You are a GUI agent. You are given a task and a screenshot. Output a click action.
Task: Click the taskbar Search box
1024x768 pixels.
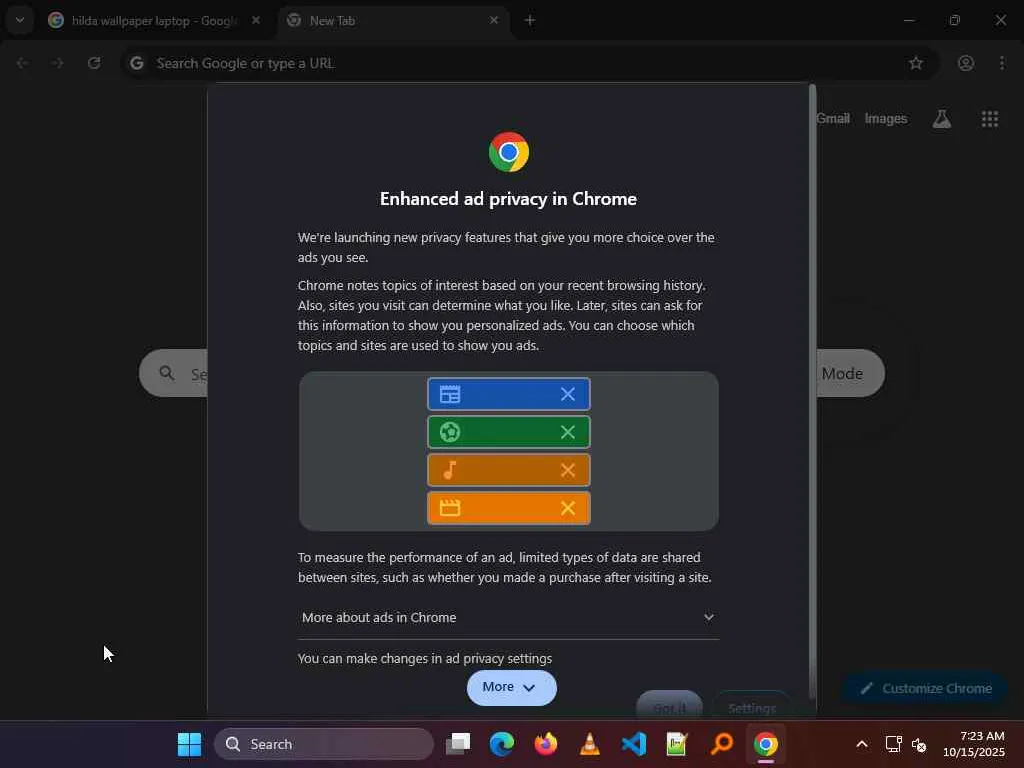click(324, 744)
